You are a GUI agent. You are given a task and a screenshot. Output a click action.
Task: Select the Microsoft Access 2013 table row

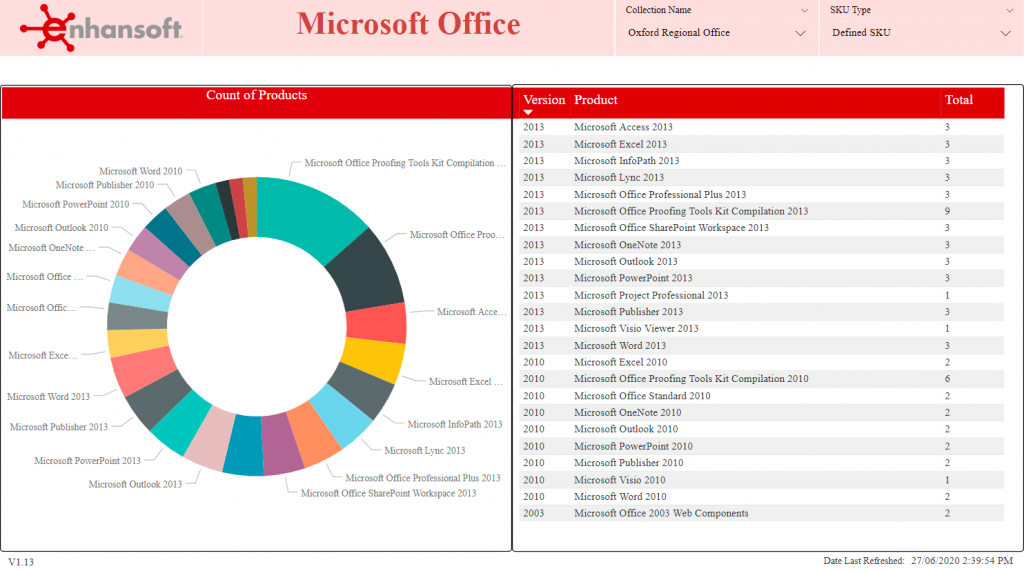click(761, 127)
